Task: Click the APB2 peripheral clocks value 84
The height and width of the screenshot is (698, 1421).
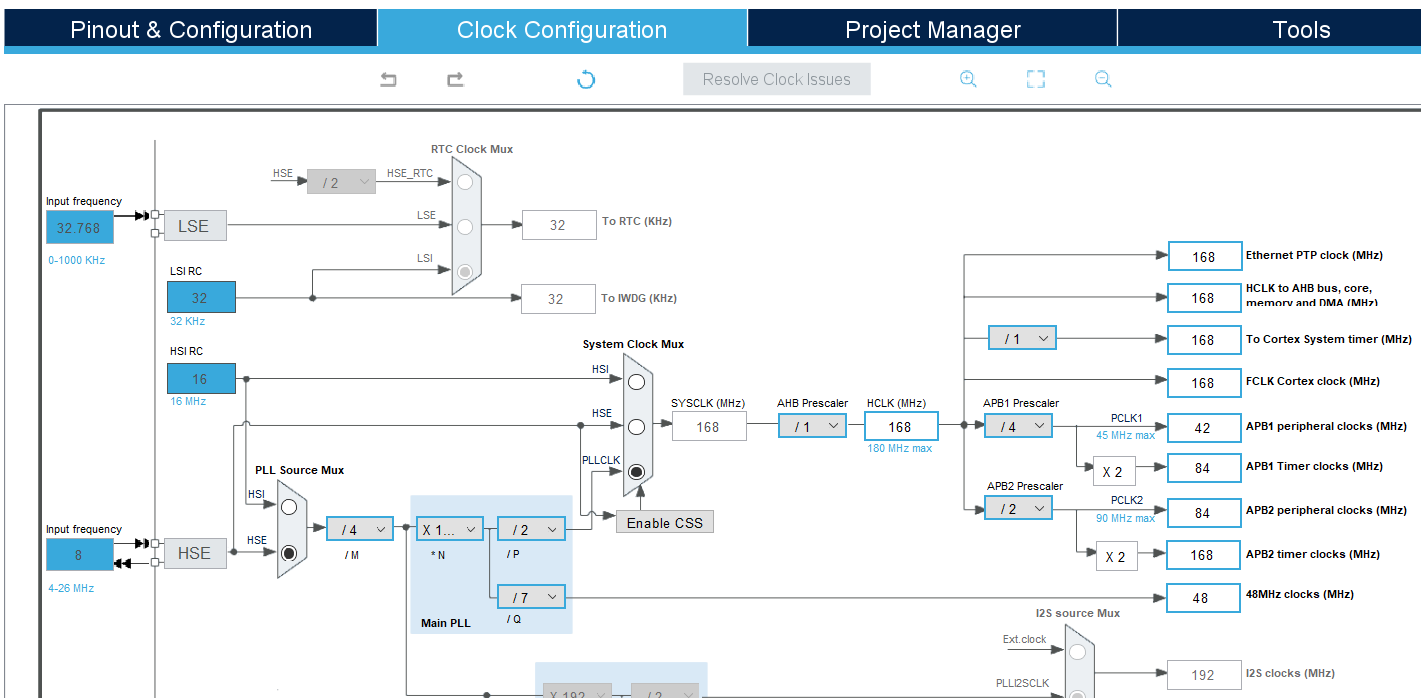Action: 1204,512
